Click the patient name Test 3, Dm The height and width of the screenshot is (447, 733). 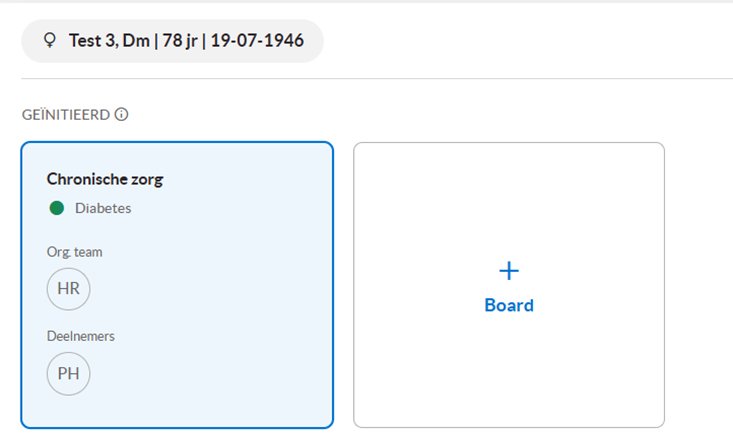click(x=109, y=41)
